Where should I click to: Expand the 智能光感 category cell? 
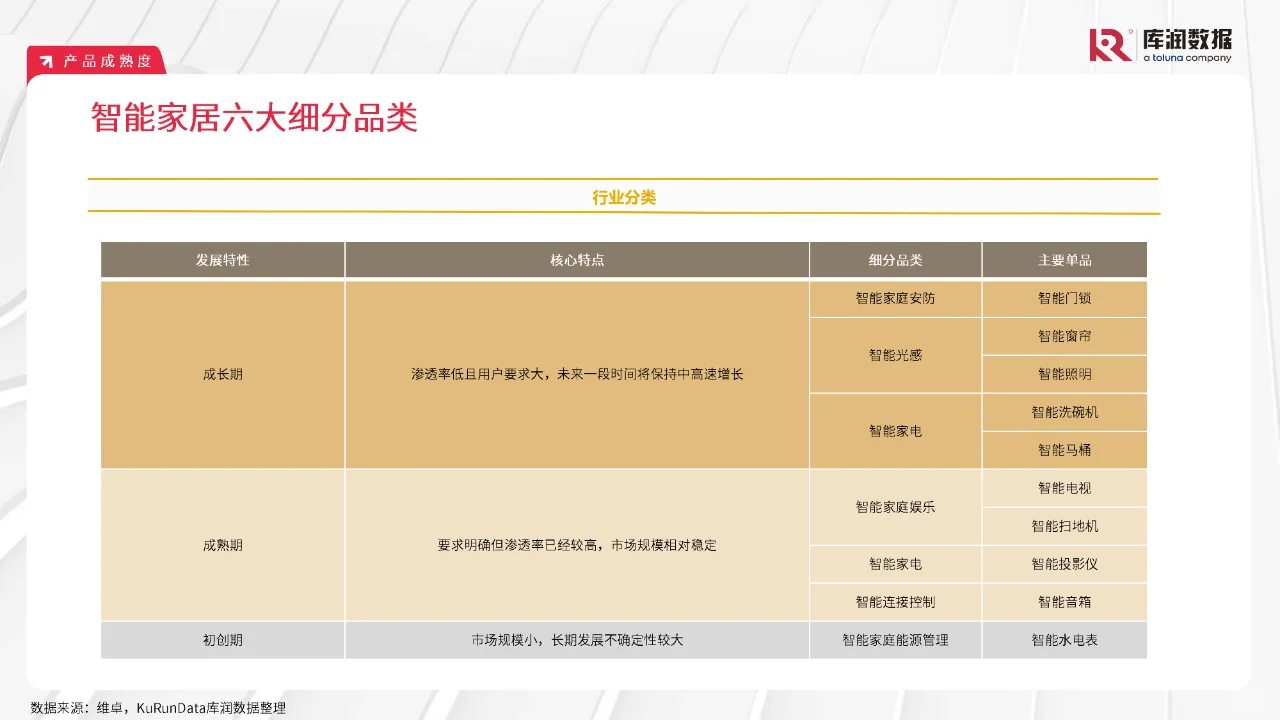[x=895, y=355]
